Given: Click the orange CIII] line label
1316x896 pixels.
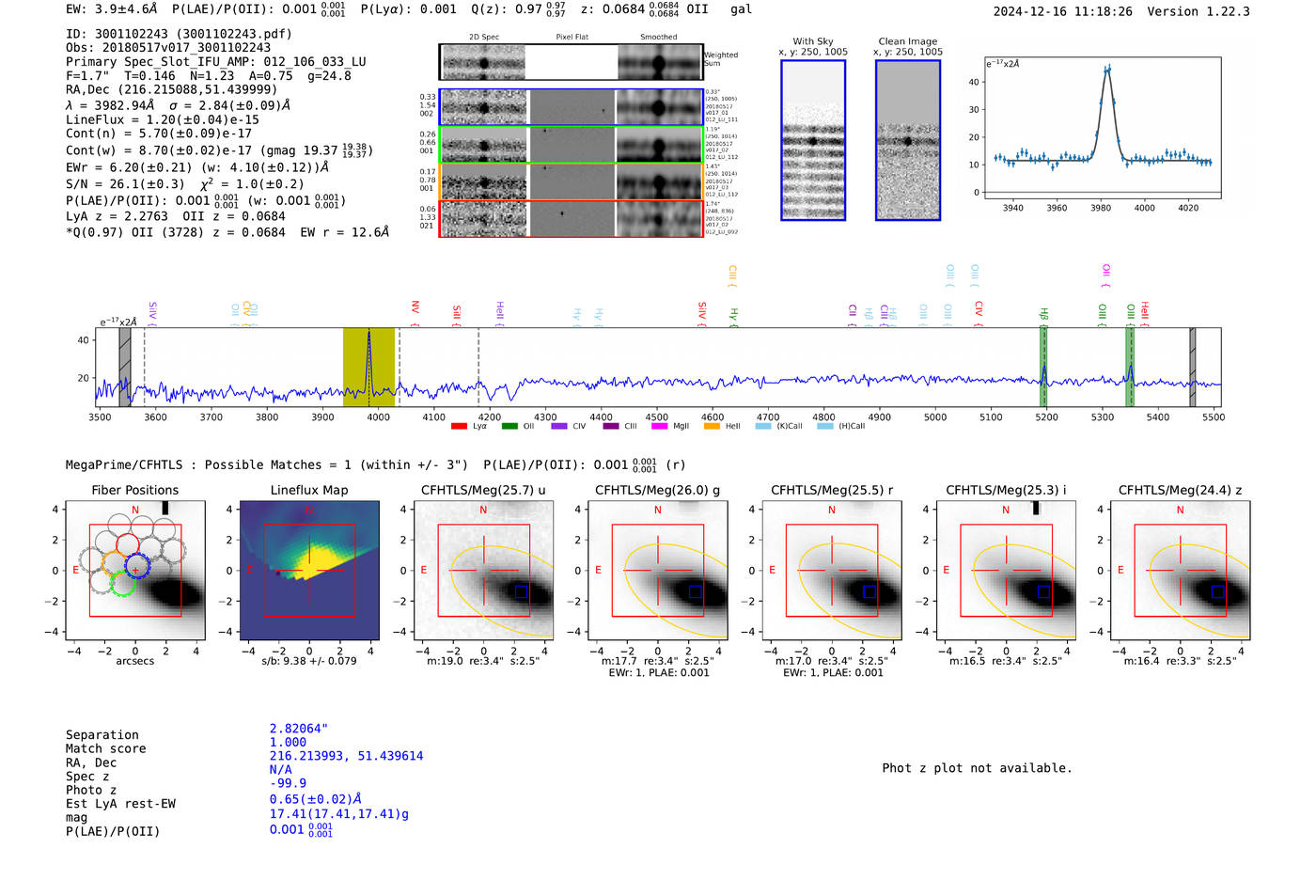Looking at the screenshot, I should click(732, 276).
